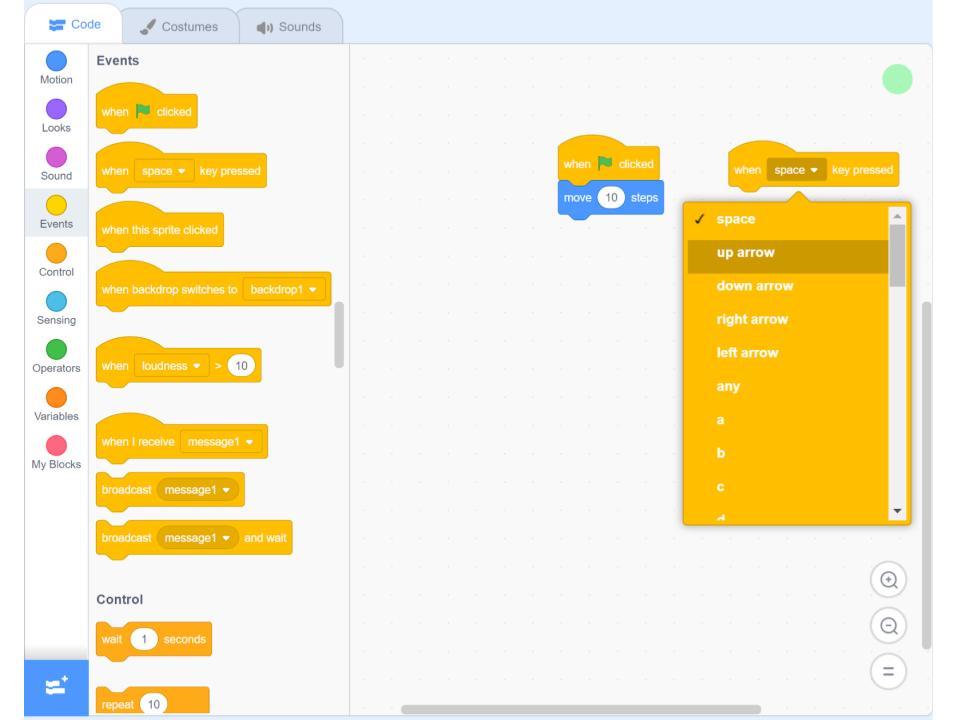
Task: Click scroll-down arrow of key dropdown list
Action: (897, 511)
